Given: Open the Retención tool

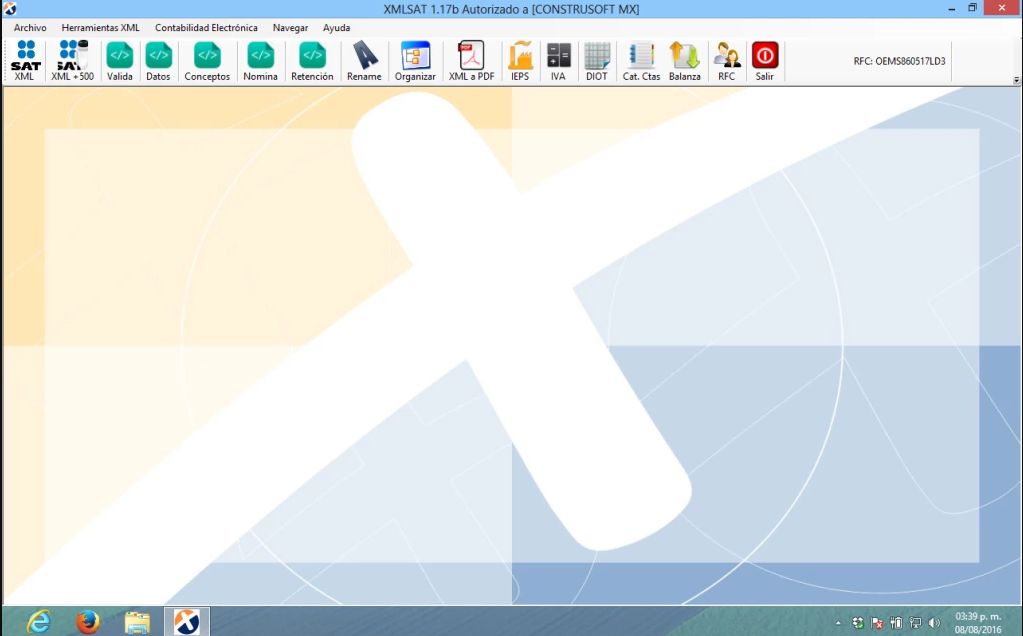Looking at the screenshot, I should click(312, 61).
